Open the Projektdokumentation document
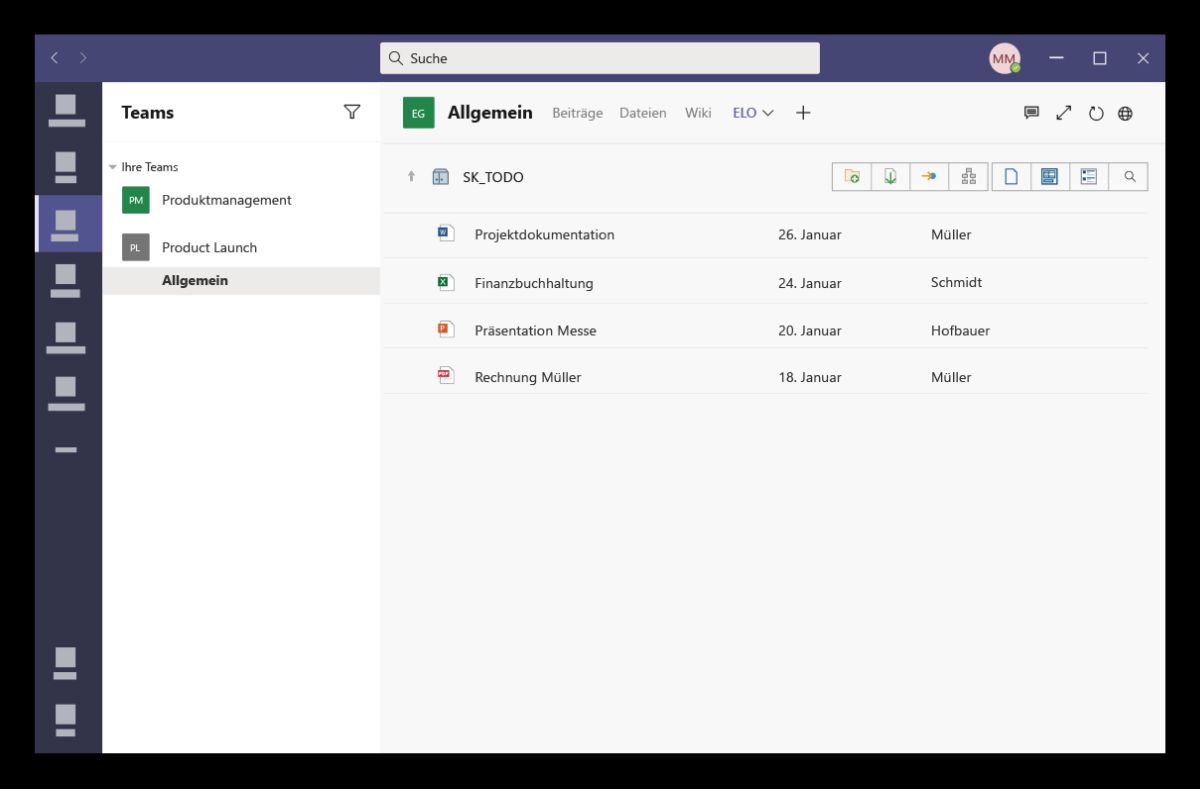 (545, 235)
